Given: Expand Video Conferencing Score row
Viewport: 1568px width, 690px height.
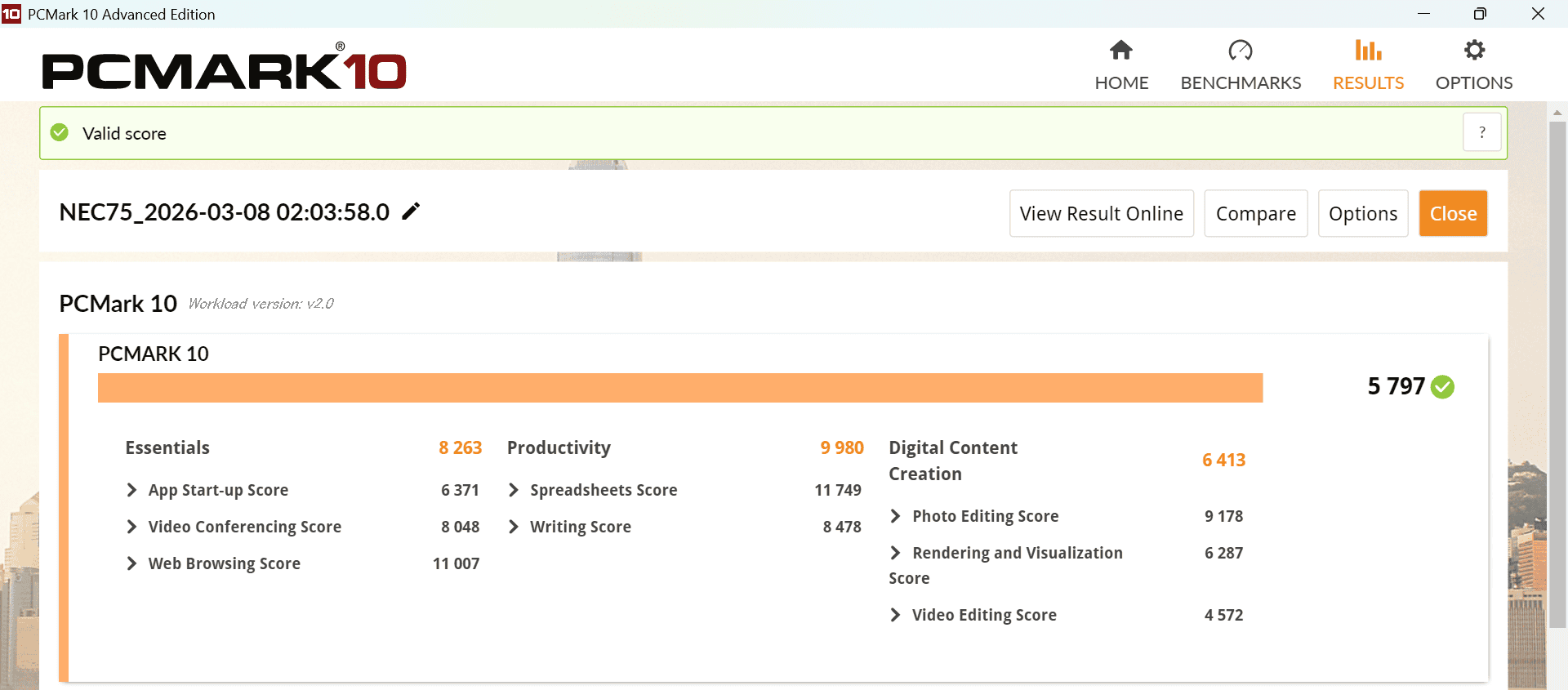Looking at the screenshot, I should 131,527.
